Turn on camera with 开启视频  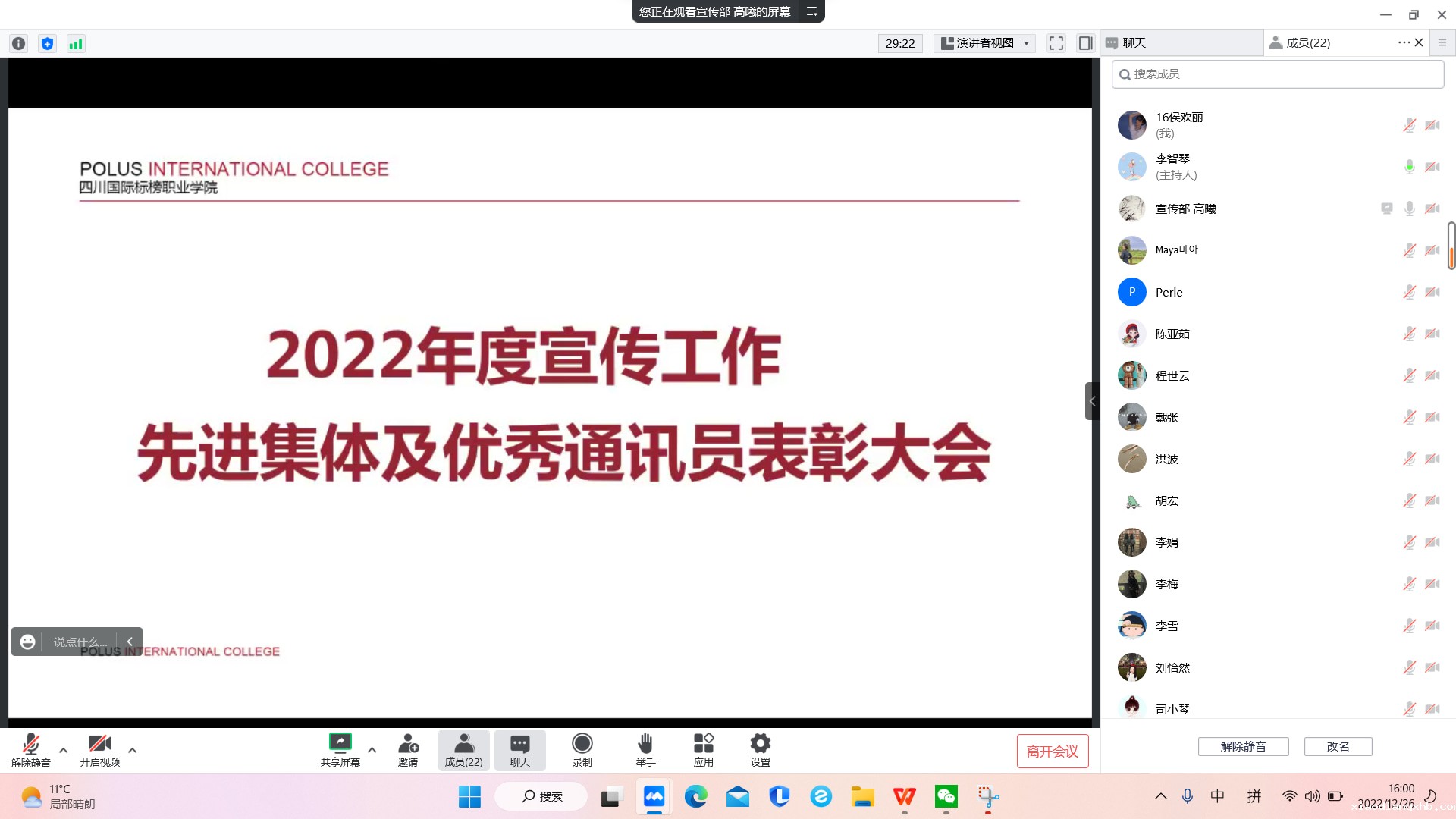click(100, 750)
